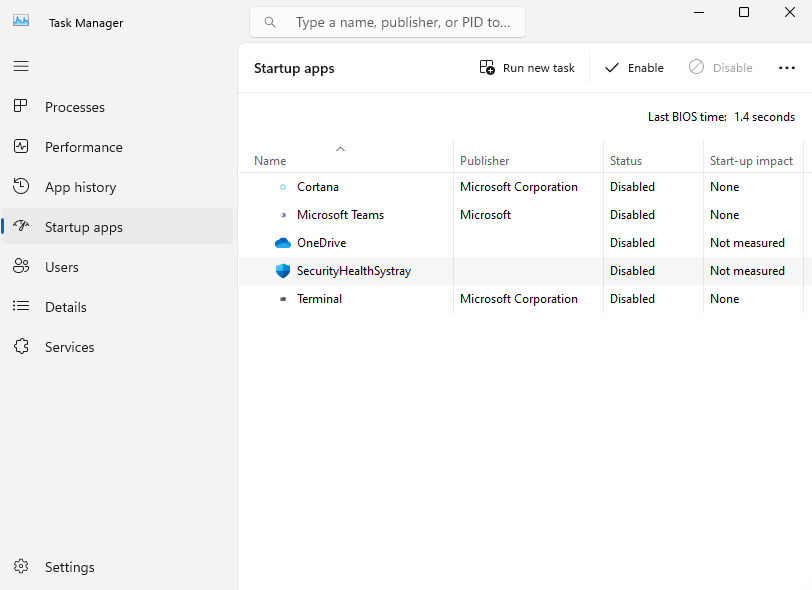Open the three-dot more options menu
This screenshot has width=812, height=590.
[x=786, y=68]
